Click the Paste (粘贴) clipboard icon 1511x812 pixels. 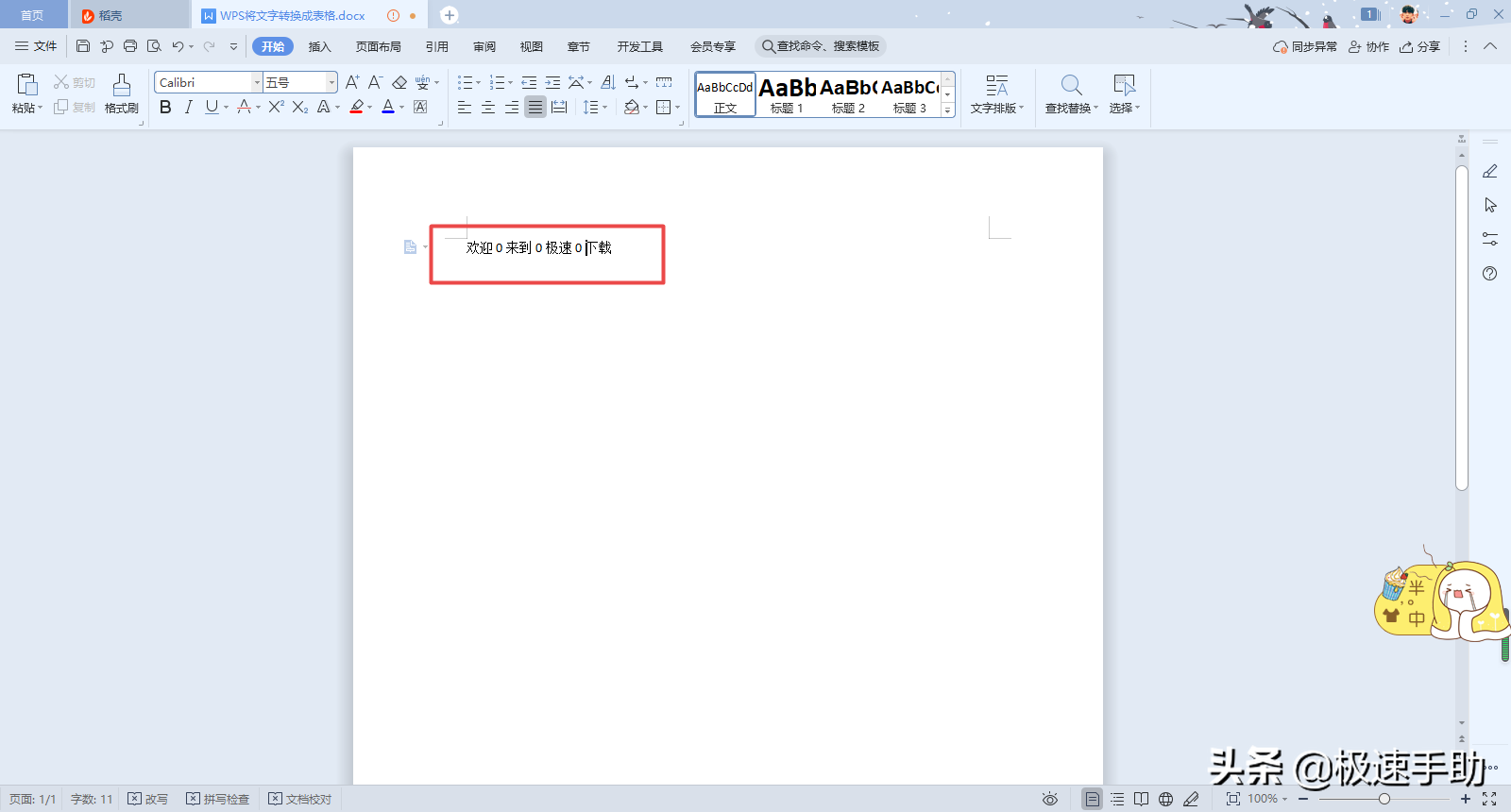tap(27, 85)
